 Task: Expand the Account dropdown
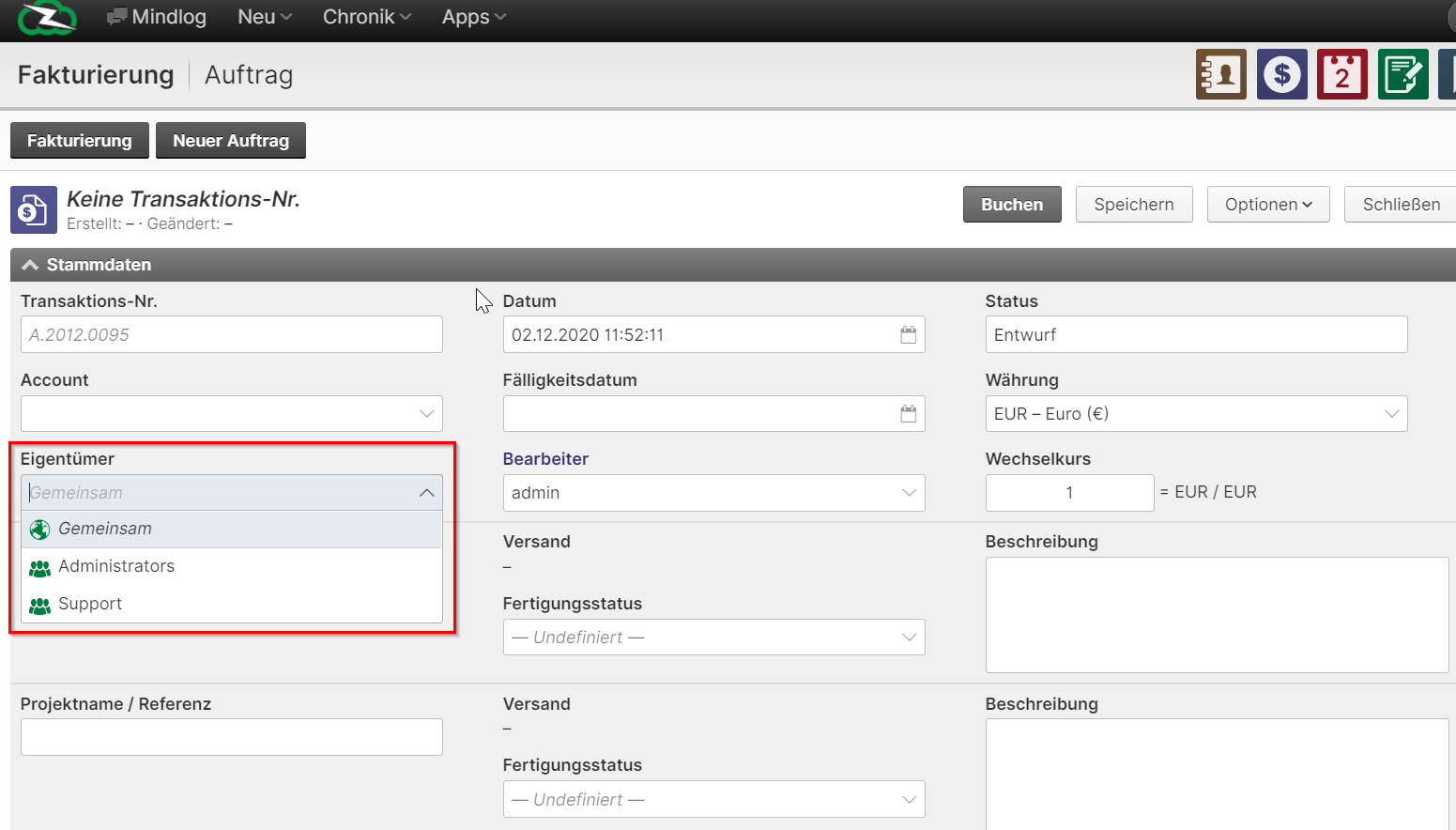click(231, 414)
